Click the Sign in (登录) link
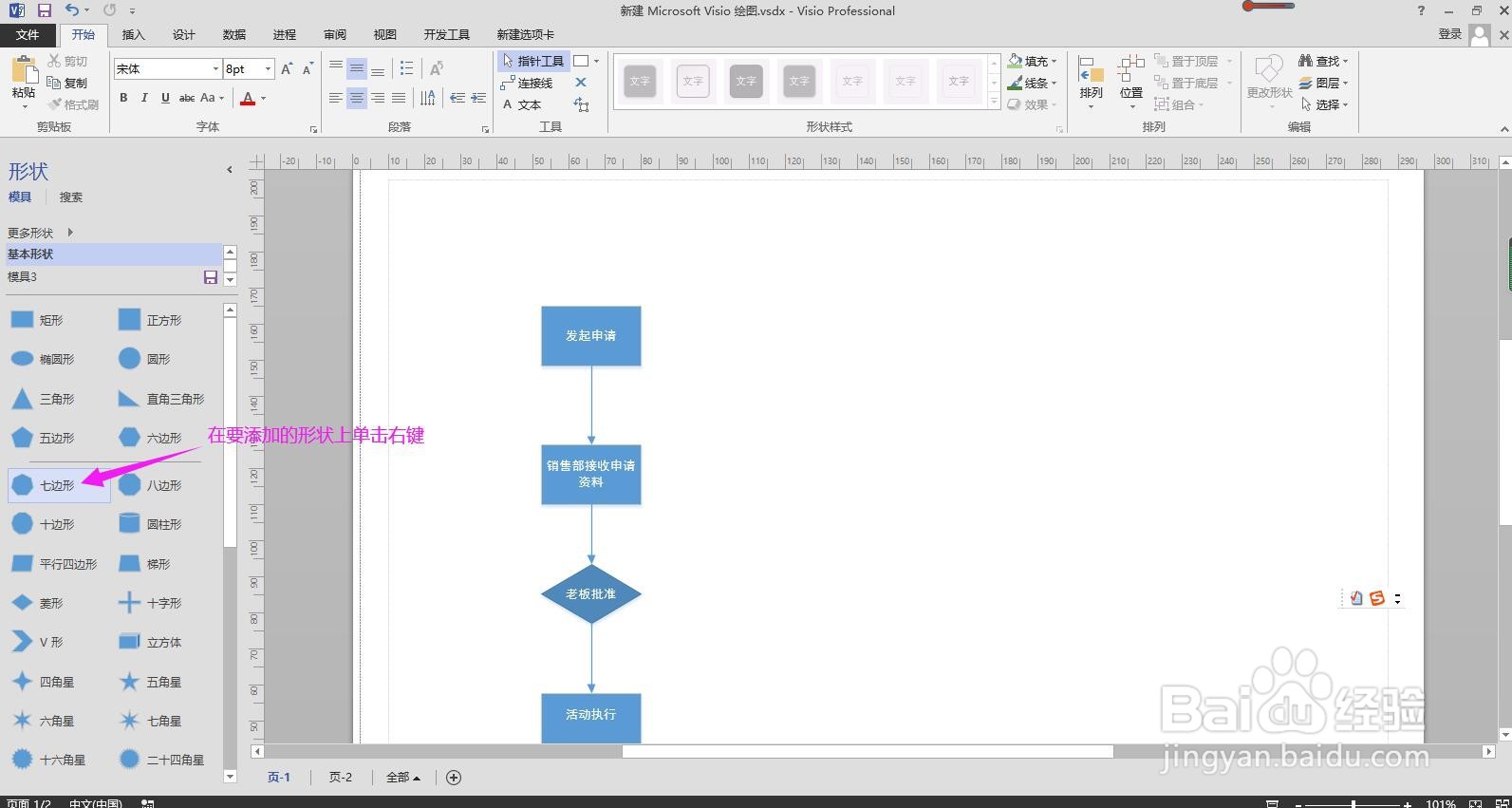Screen dimensions: 1512x808 point(1449,34)
